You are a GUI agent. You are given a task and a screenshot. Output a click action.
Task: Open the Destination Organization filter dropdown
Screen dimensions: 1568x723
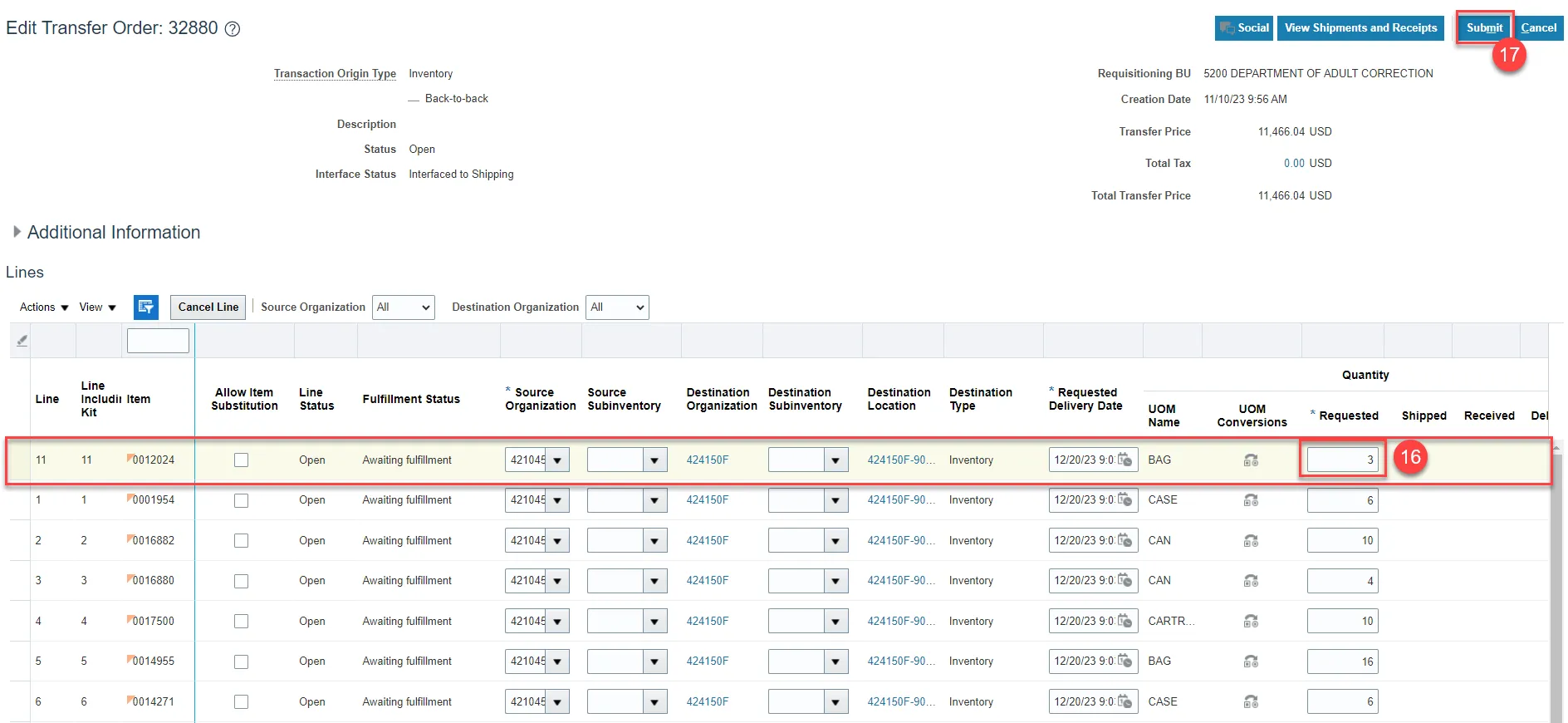(x=617, y=307)
